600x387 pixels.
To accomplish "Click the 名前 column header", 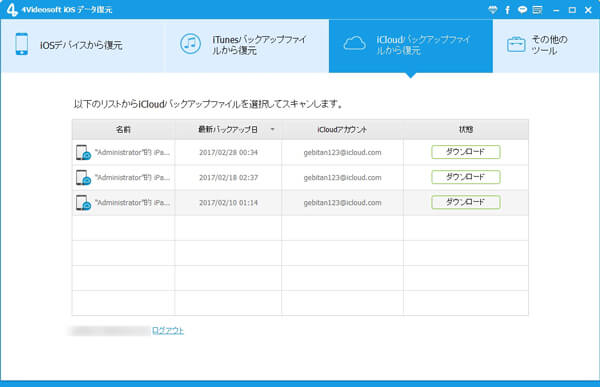I will click(124, 129).
